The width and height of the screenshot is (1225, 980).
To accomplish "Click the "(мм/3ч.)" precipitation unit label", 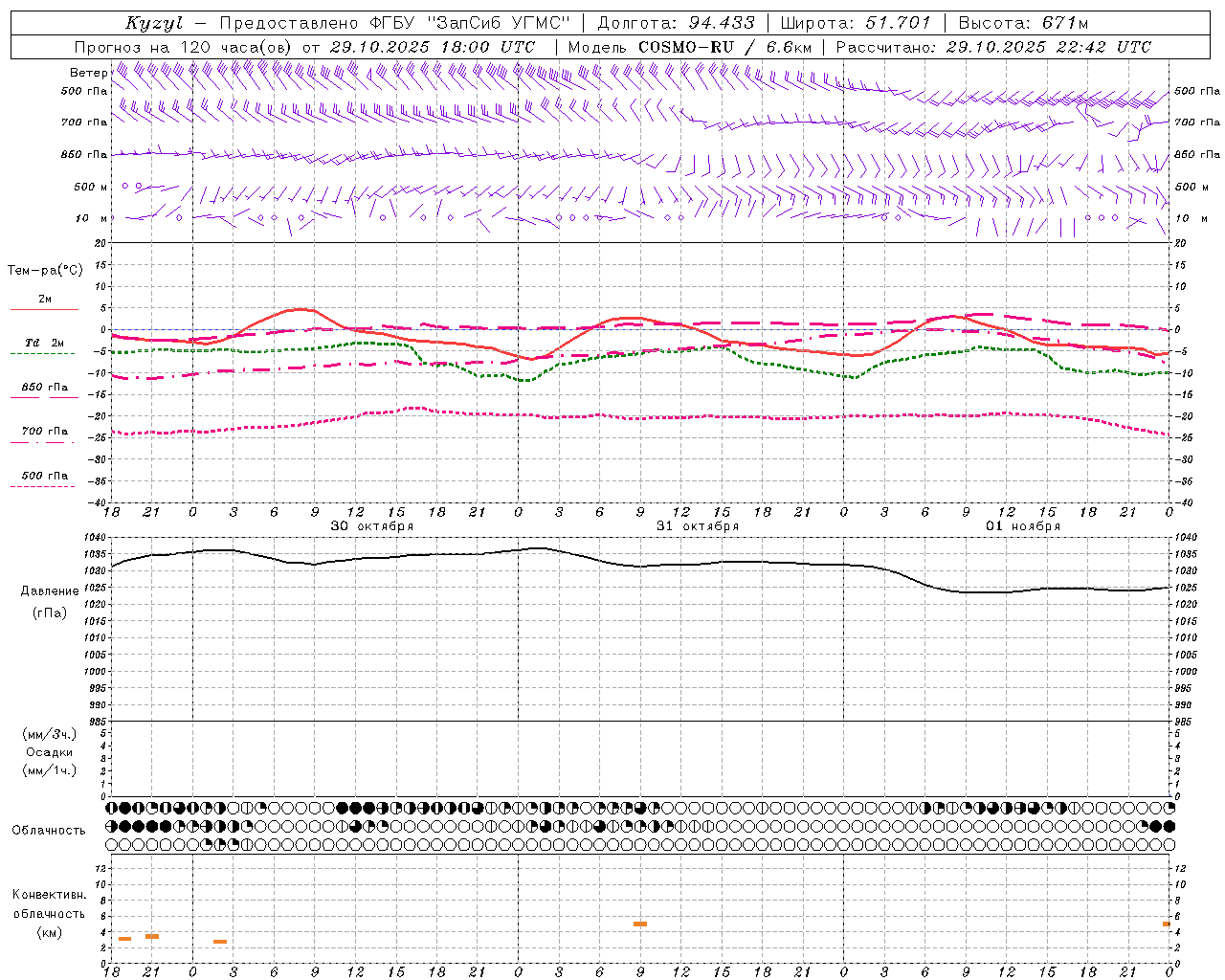I will [x=50, y=734].
